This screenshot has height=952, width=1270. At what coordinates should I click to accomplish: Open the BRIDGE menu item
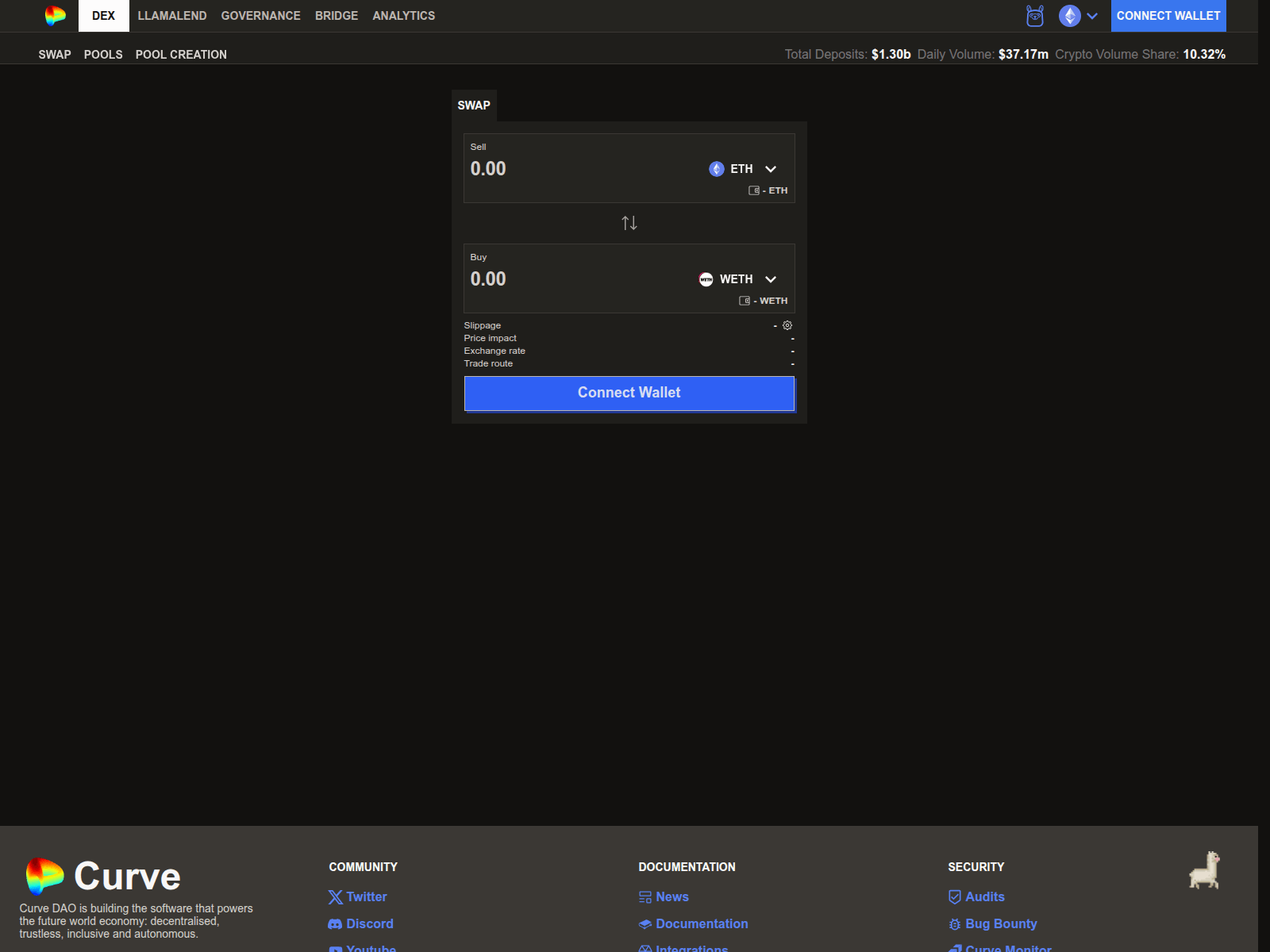click(x=337, y=16)
